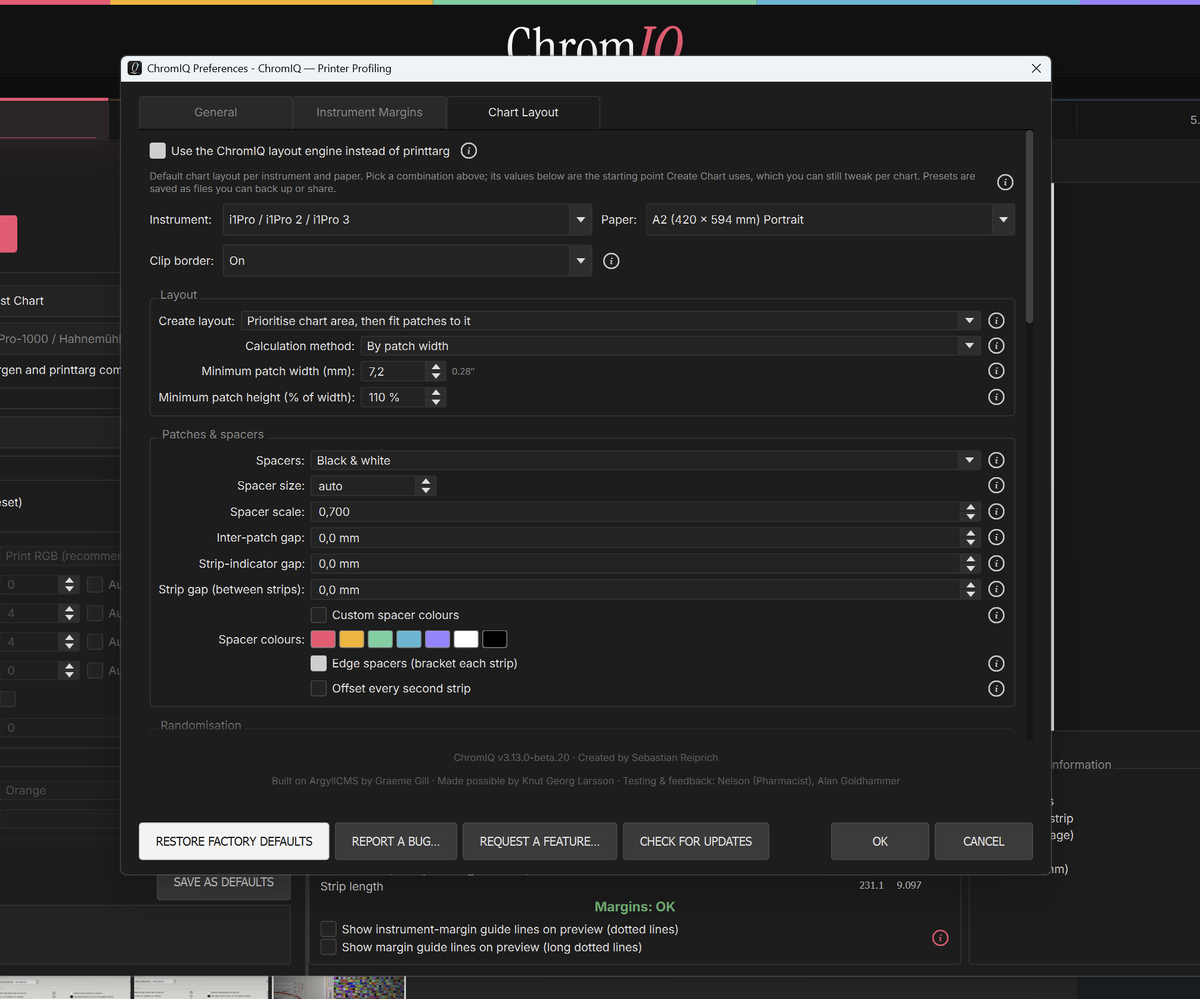Viewport: 1200px width, 999px height.
Task: Click CHECK FOR UPDATES button
Action: click(x=696, y=841)
